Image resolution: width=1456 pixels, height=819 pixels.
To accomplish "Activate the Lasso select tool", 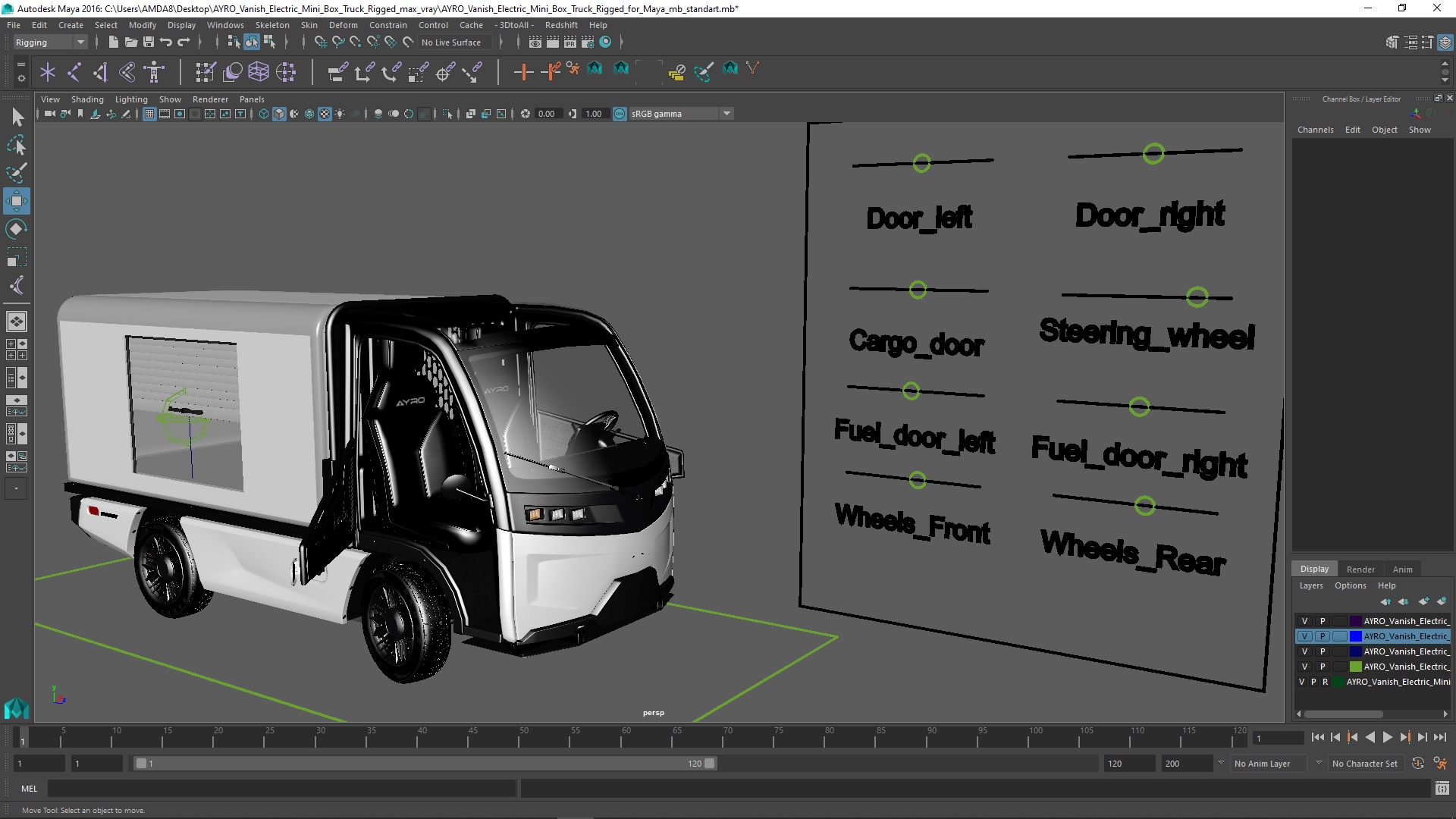I will coord(17,145).
